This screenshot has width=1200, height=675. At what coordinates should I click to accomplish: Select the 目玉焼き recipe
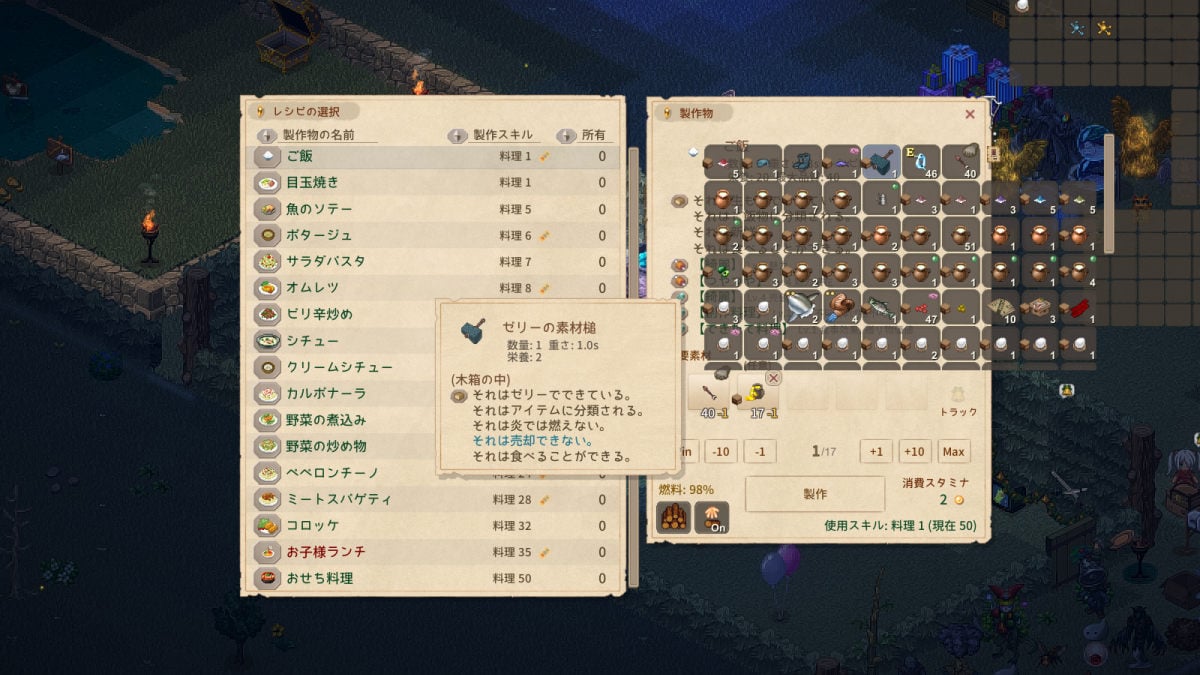(x=433, y=183)
